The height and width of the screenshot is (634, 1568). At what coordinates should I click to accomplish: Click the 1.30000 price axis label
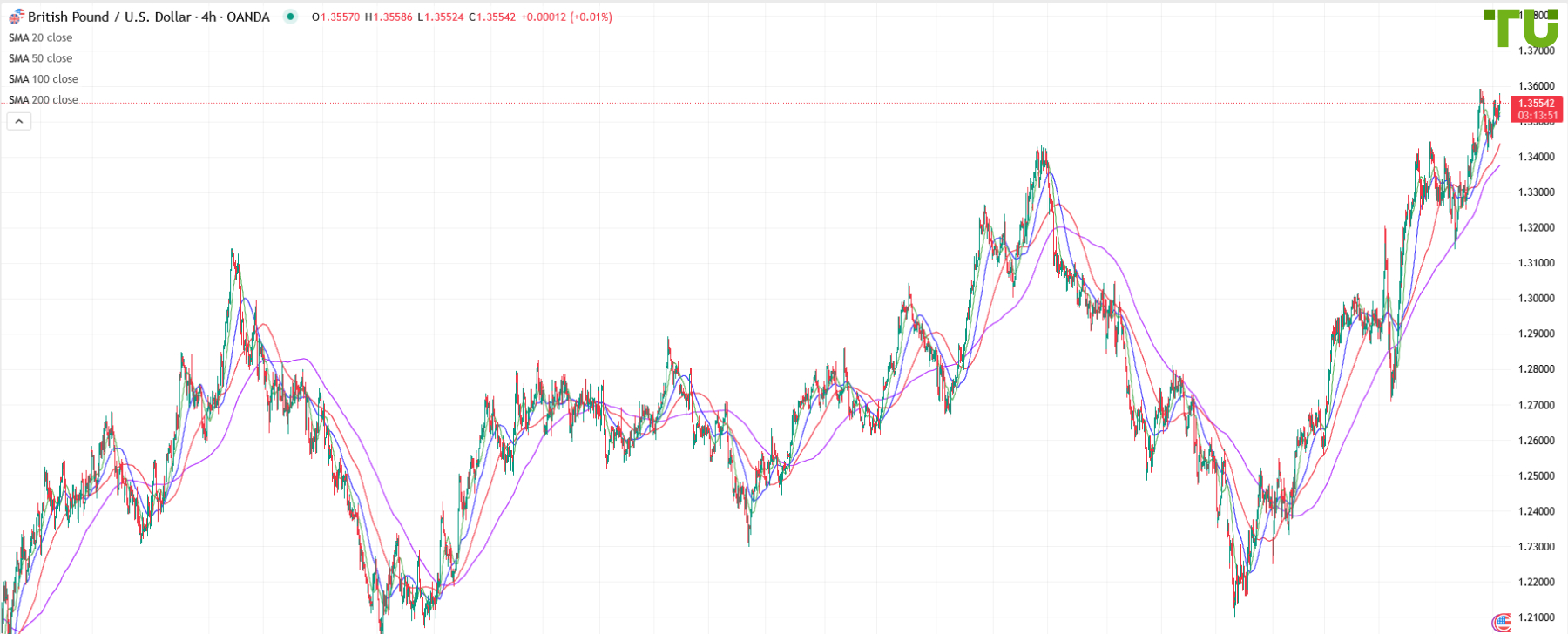1537,299
